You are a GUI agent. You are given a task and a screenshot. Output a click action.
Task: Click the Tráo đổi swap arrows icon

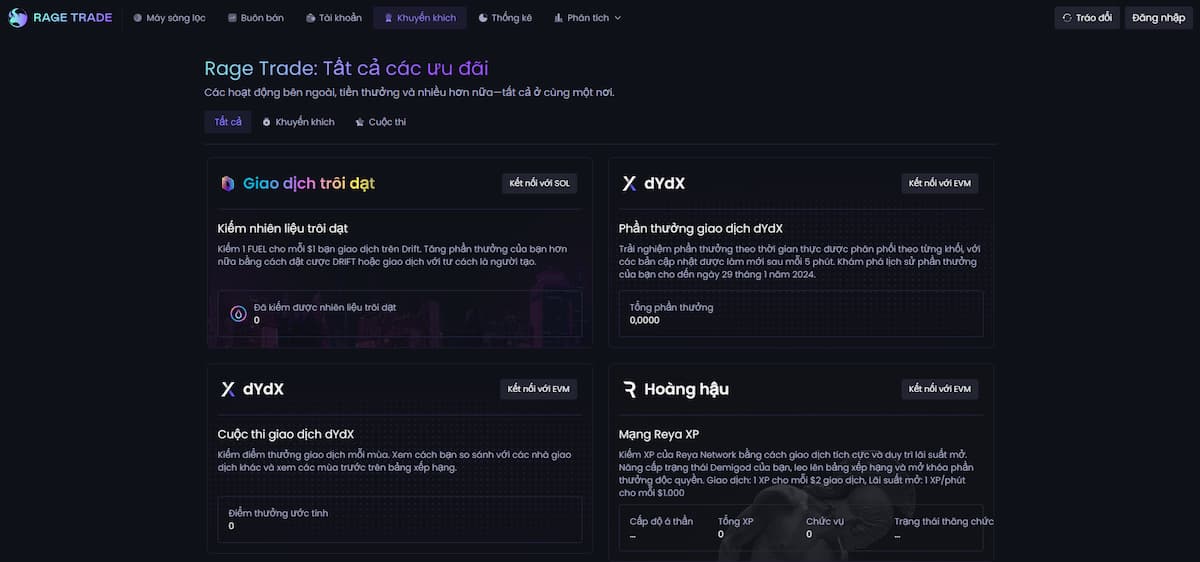1067,18
